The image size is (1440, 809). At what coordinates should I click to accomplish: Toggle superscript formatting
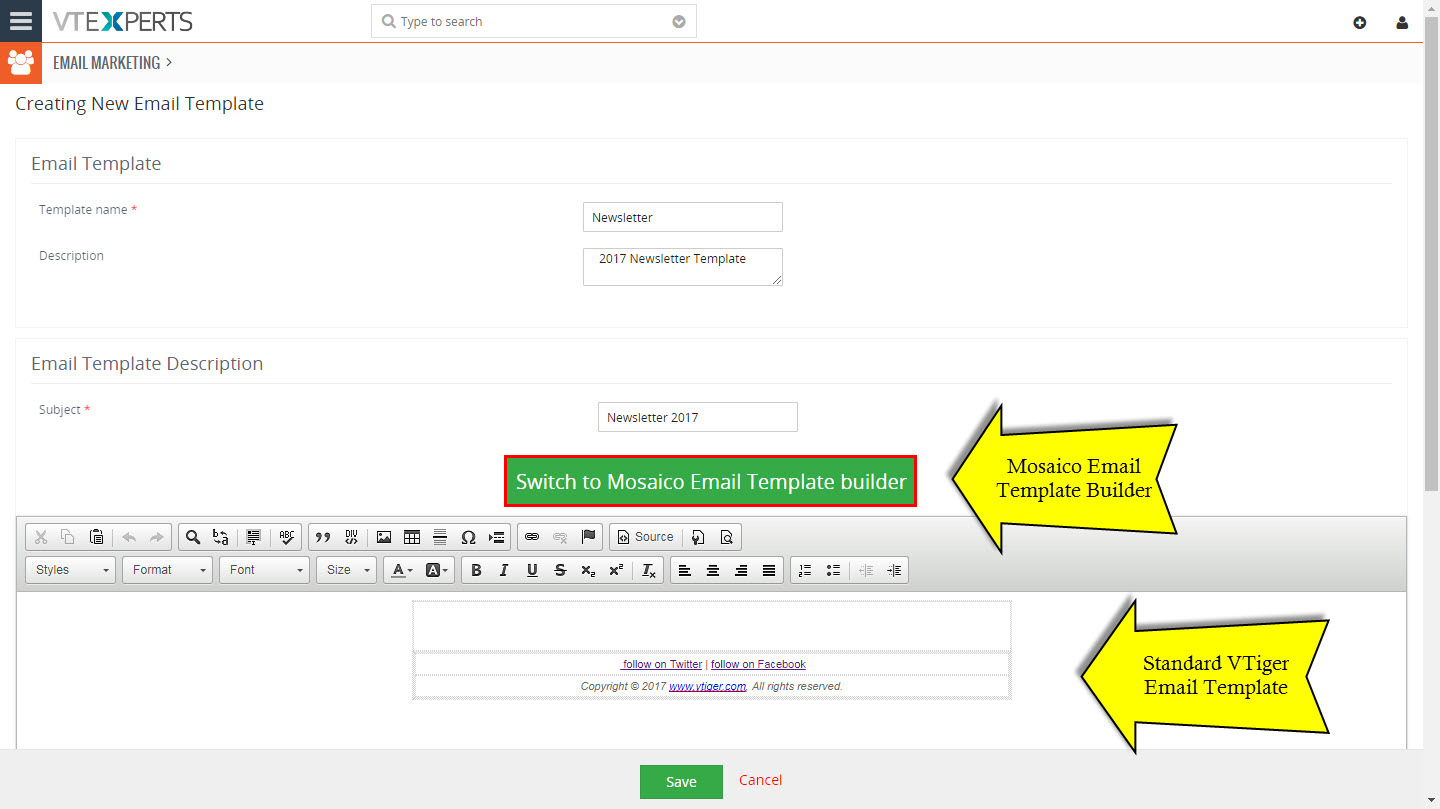tap(616, 570)
